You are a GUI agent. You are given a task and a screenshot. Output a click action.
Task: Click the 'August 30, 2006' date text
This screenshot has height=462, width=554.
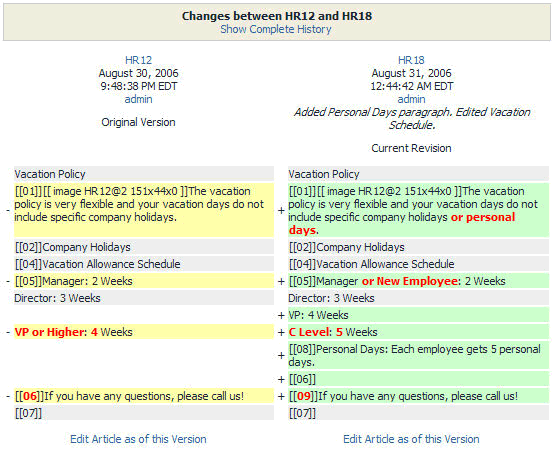[x=138, y=73]
